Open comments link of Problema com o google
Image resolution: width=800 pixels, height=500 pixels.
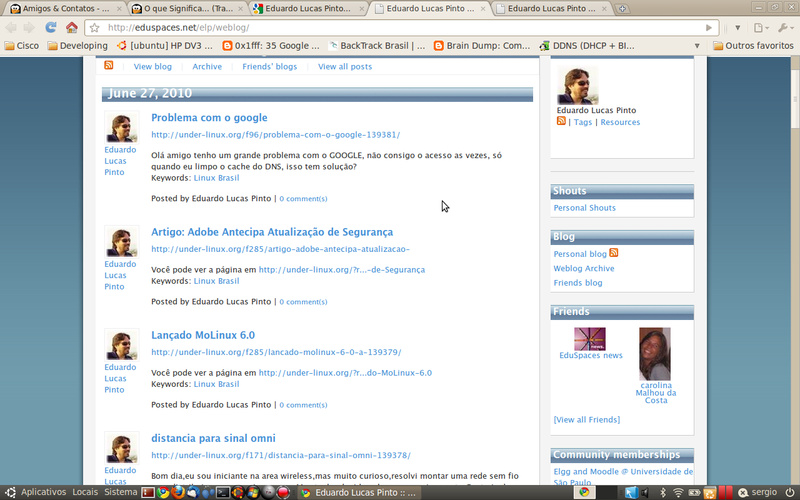click(x=303, y=198)
